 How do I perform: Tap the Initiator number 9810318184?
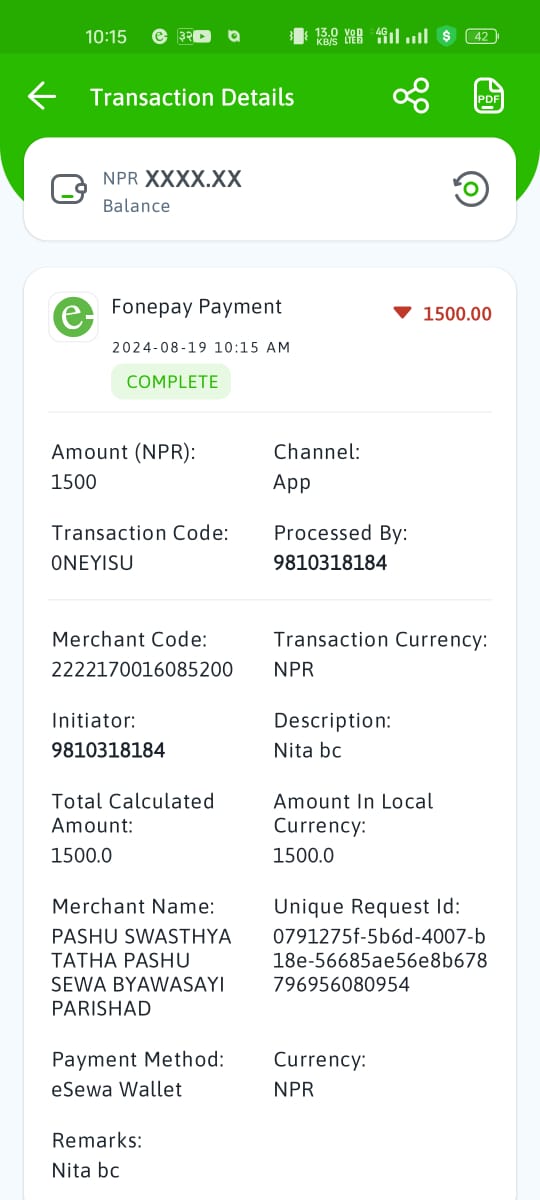pyautogui.click(x=108, y=750)
